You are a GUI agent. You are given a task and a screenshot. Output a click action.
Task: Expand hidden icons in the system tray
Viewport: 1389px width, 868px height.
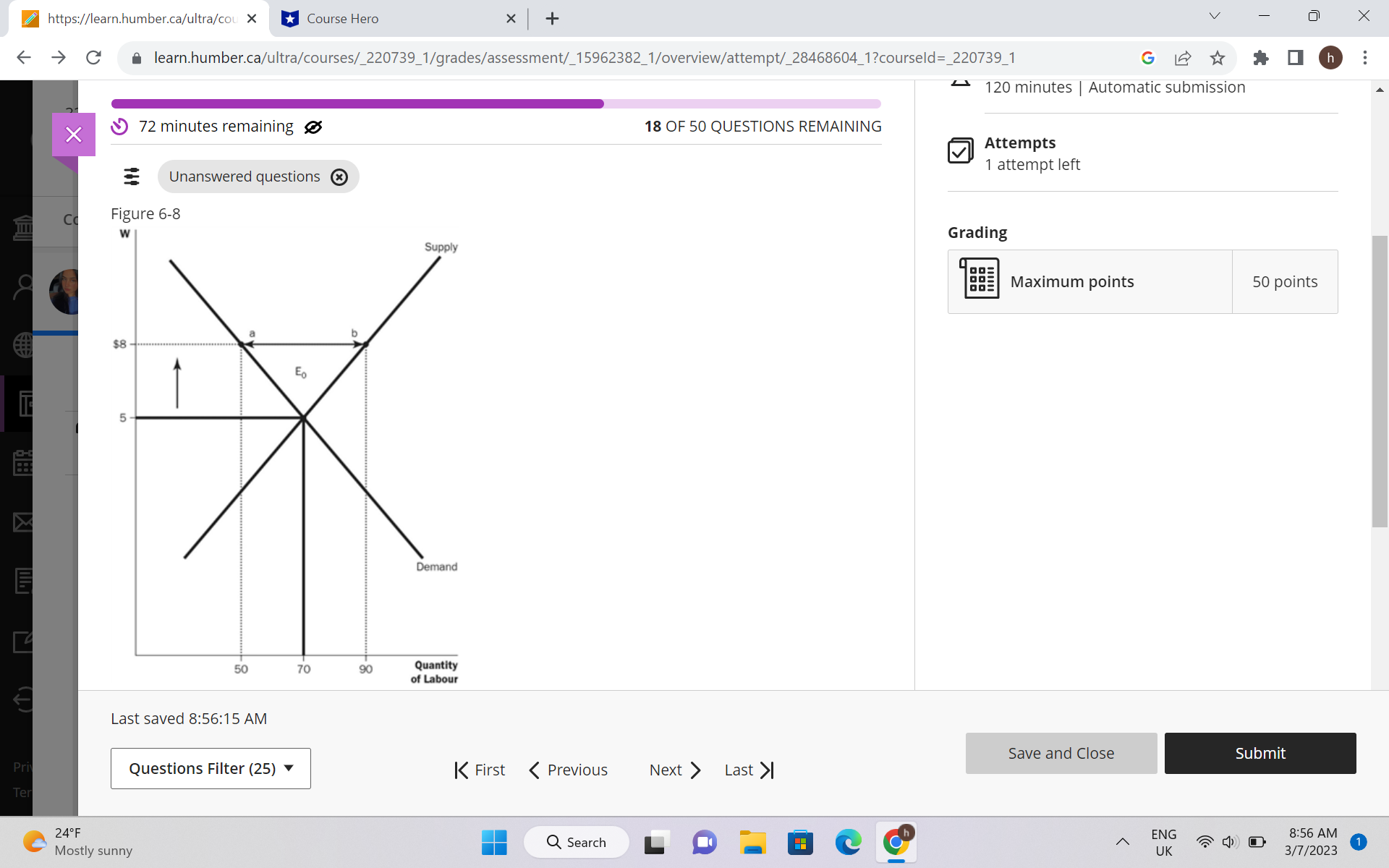coord(1122,842)
